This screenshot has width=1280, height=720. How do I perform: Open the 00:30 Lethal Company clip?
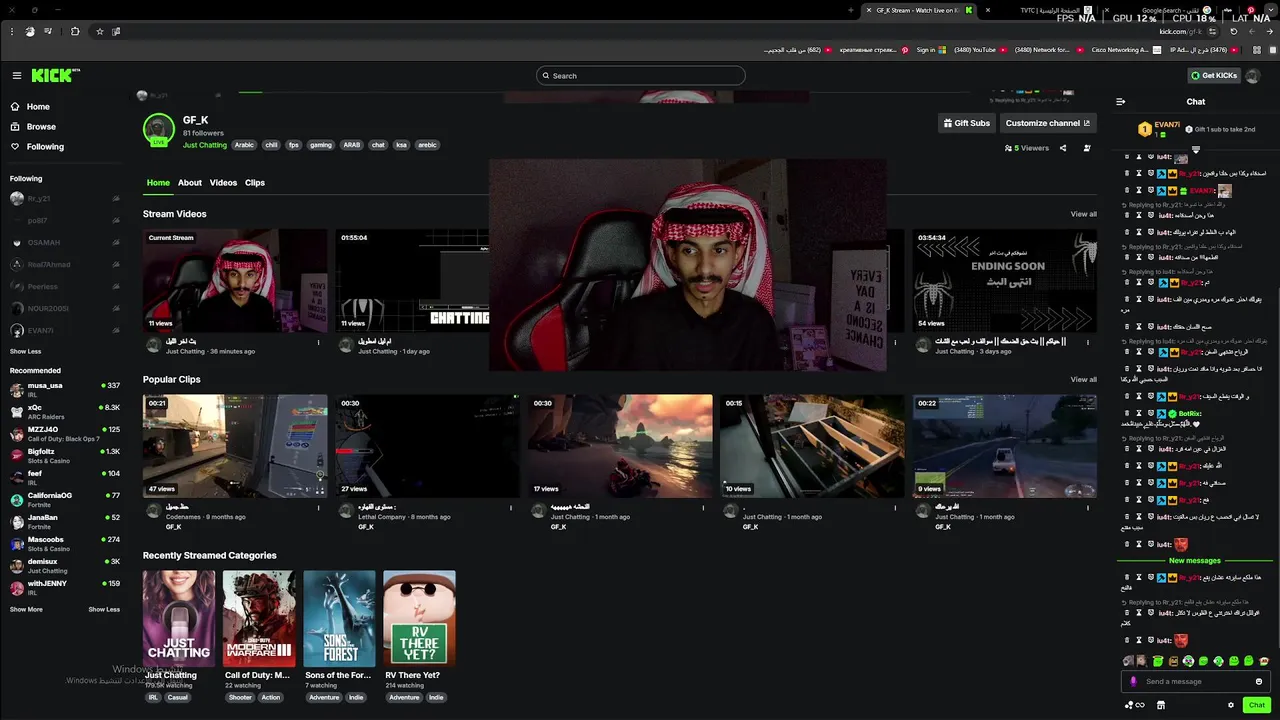pos(427,446)
